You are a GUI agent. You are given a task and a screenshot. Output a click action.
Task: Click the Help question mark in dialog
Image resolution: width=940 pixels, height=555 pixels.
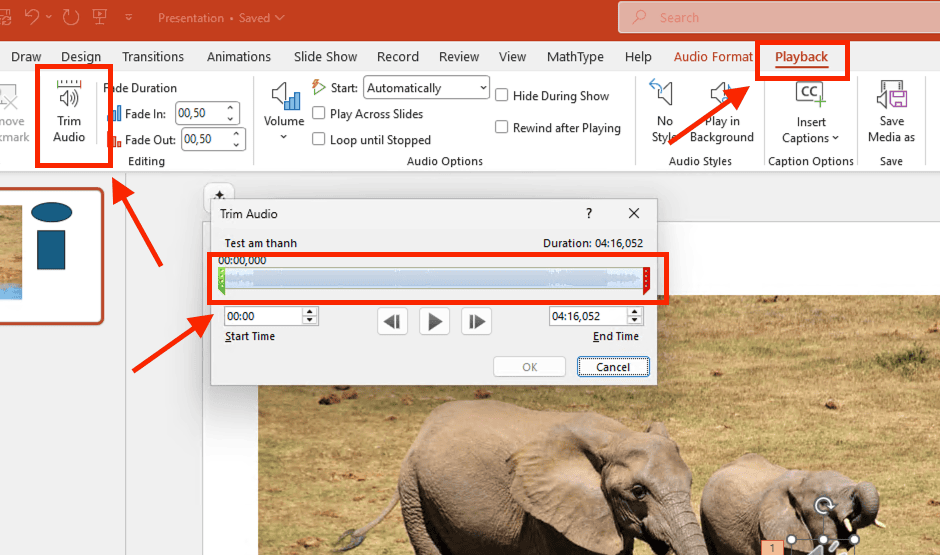(x=589, y=213)
